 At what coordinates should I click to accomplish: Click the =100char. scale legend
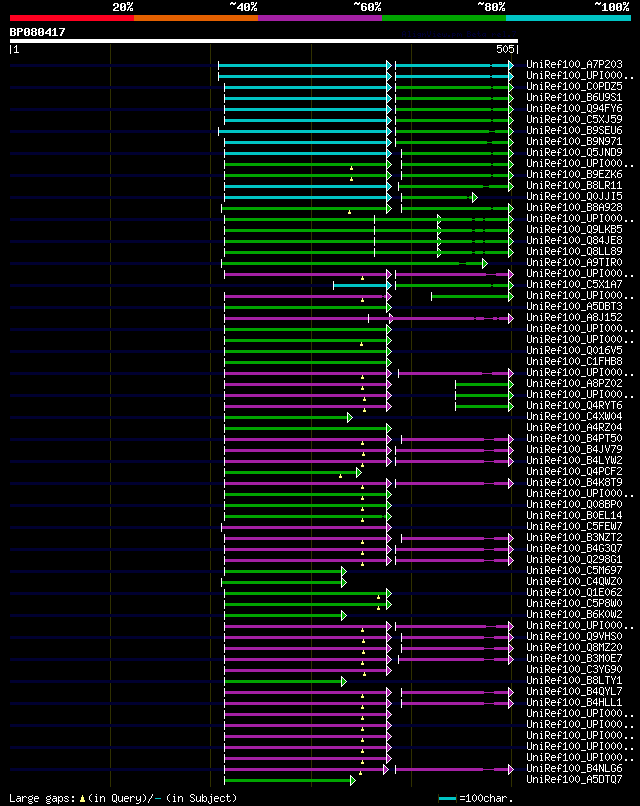coord(476,798)
